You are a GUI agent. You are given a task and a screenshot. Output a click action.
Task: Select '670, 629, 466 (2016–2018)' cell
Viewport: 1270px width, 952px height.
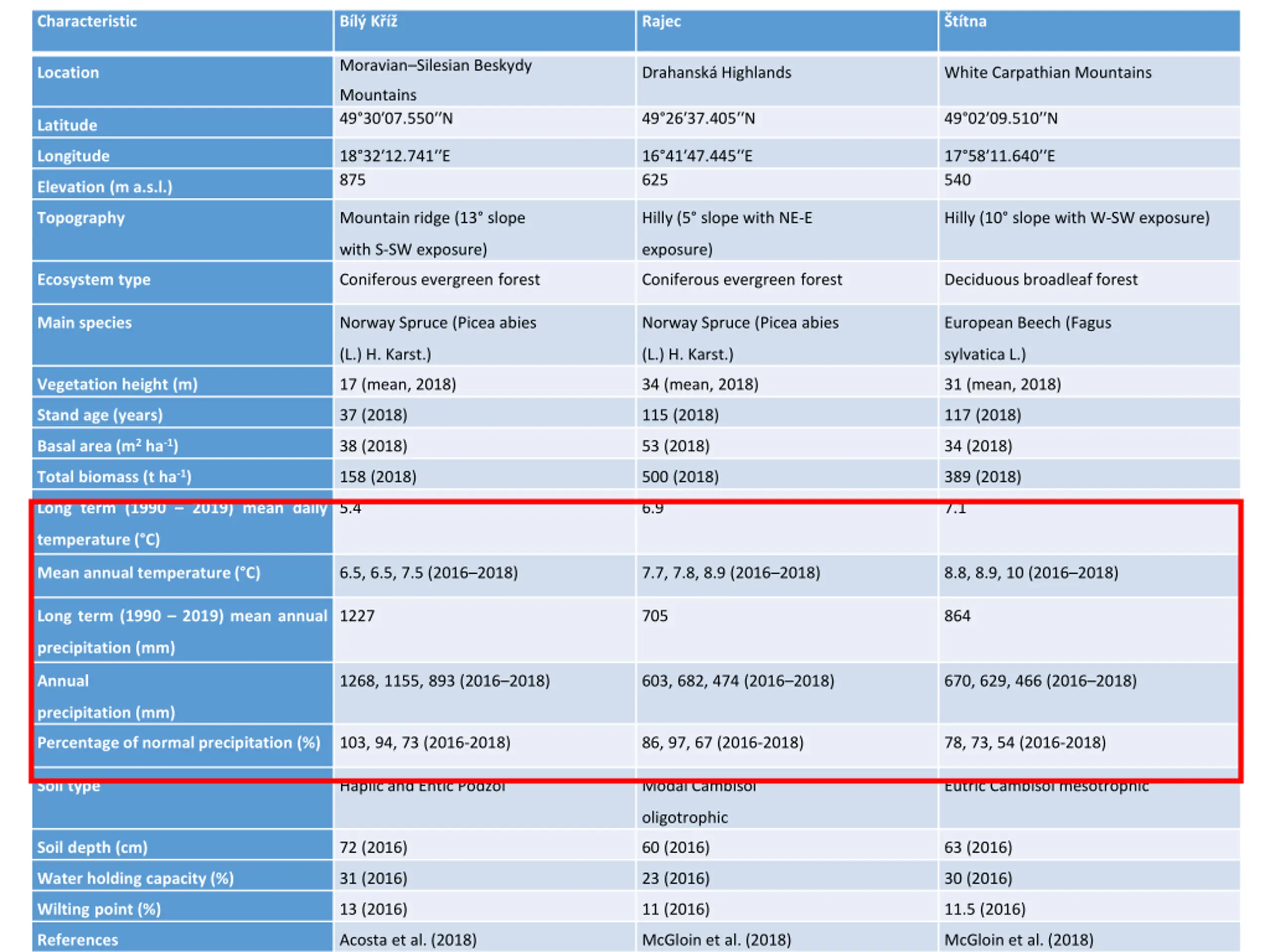point(1089,693)
